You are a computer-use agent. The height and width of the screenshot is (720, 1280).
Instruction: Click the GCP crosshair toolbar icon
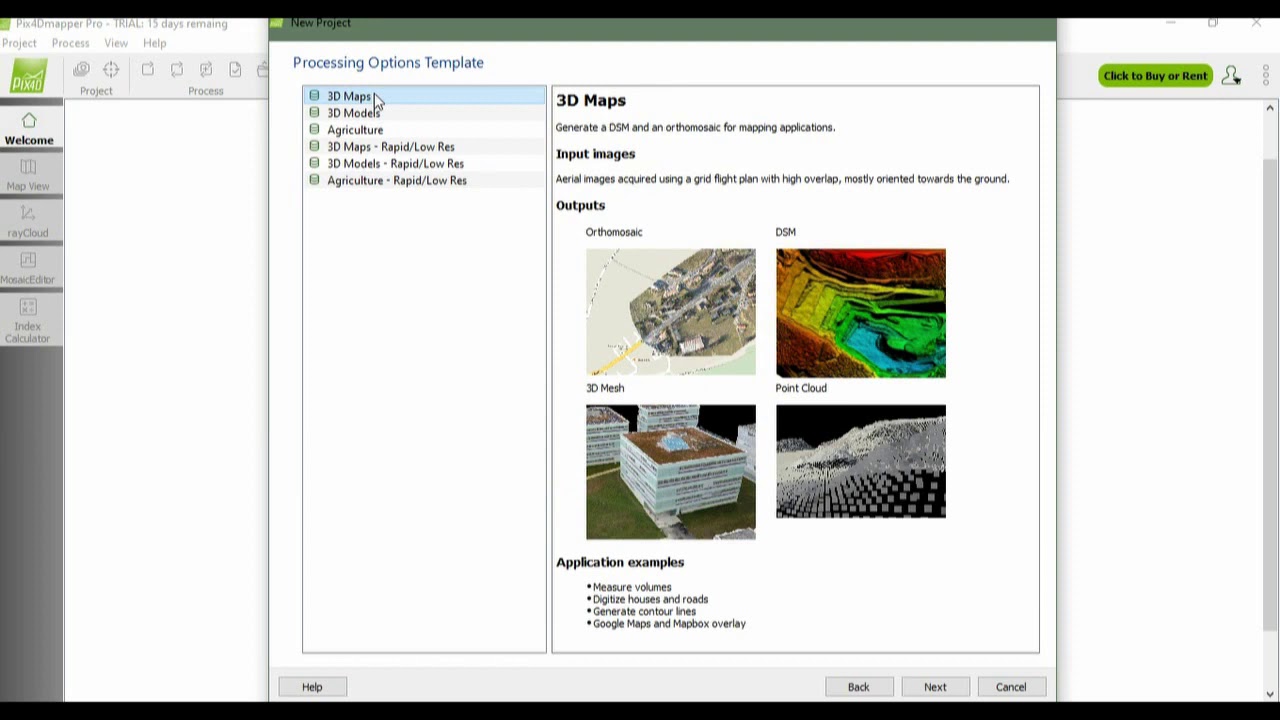(111, 69)
